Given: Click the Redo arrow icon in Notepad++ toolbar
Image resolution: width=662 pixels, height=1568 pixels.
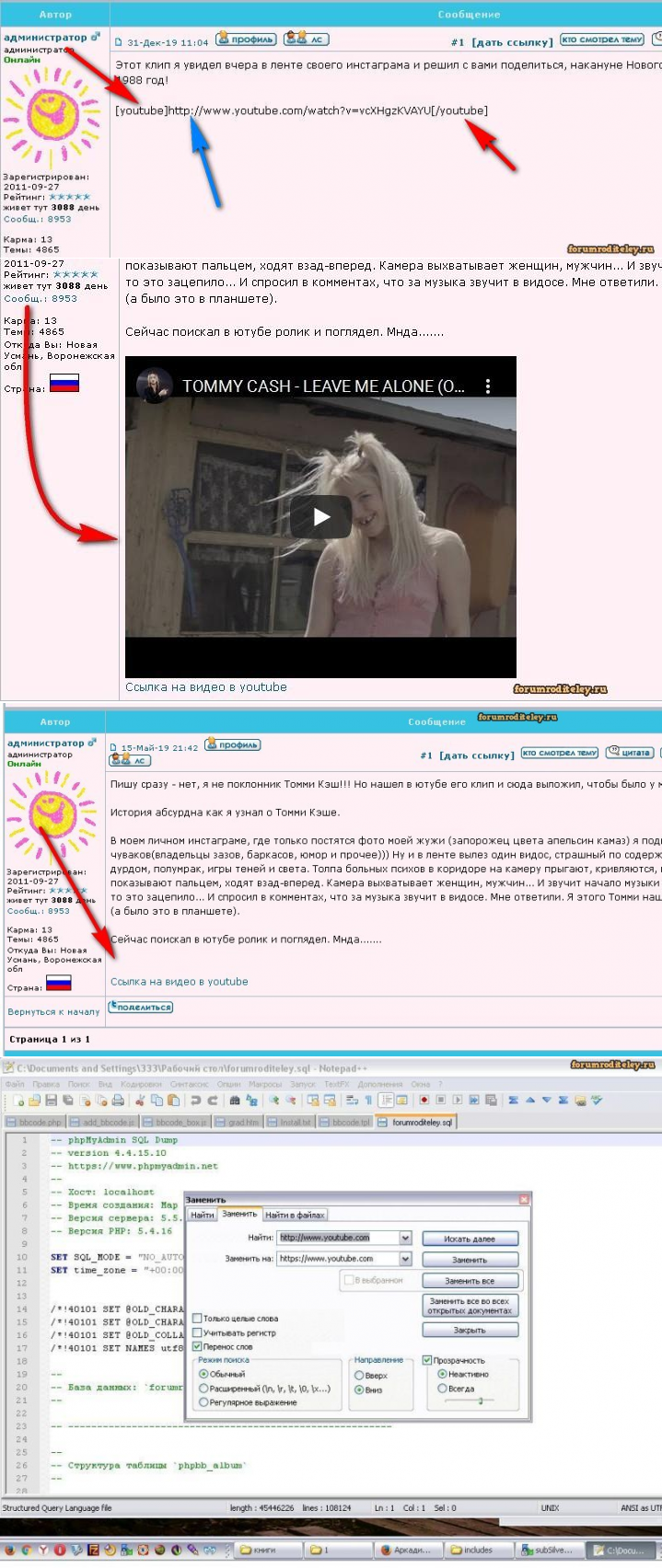Looking at the screenshot, I should coord(213,1100).
